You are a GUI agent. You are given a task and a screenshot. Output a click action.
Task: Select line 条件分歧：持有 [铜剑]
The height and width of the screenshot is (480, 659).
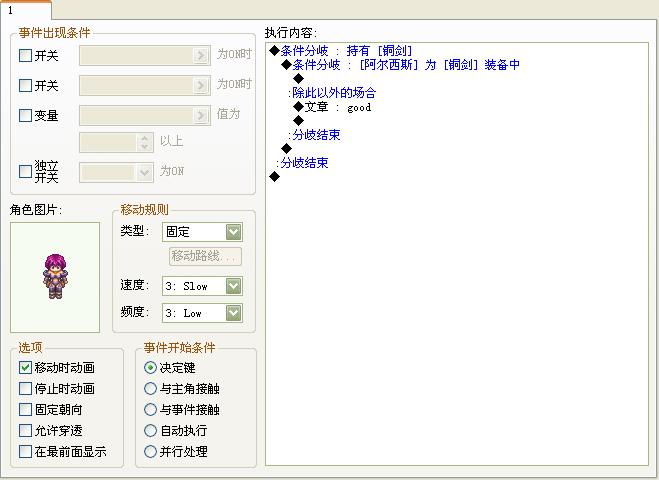(341, 51)
